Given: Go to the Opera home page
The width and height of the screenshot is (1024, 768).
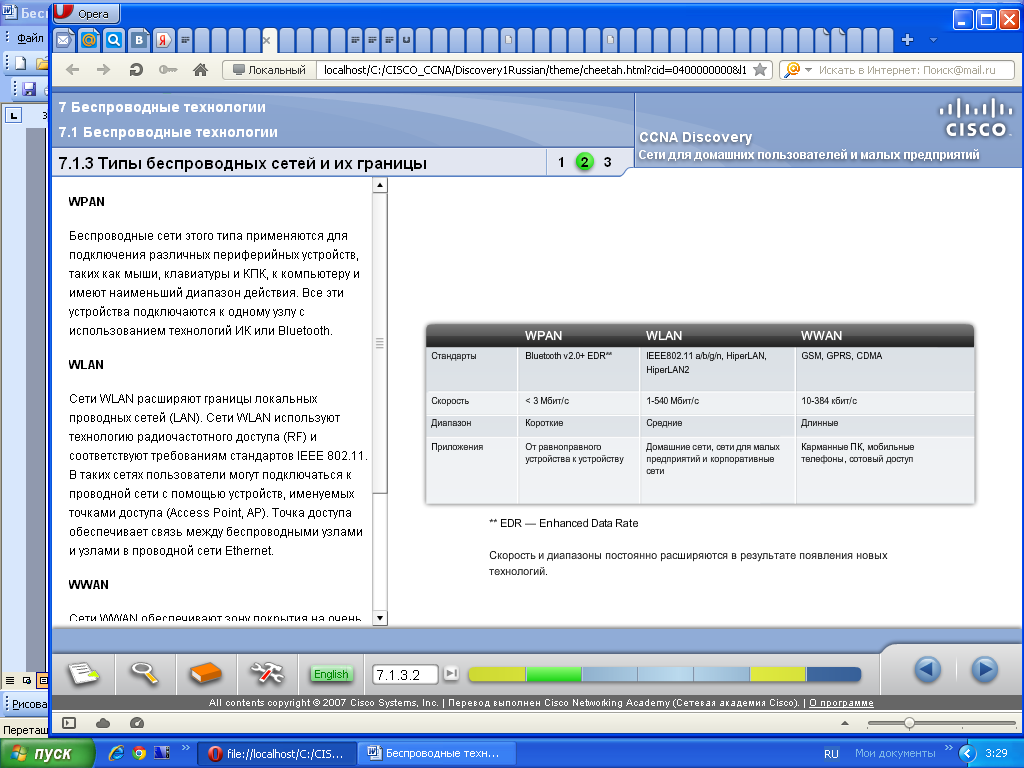Looking at the screenshot, I should pyautogui.click(x=200, y=69).
